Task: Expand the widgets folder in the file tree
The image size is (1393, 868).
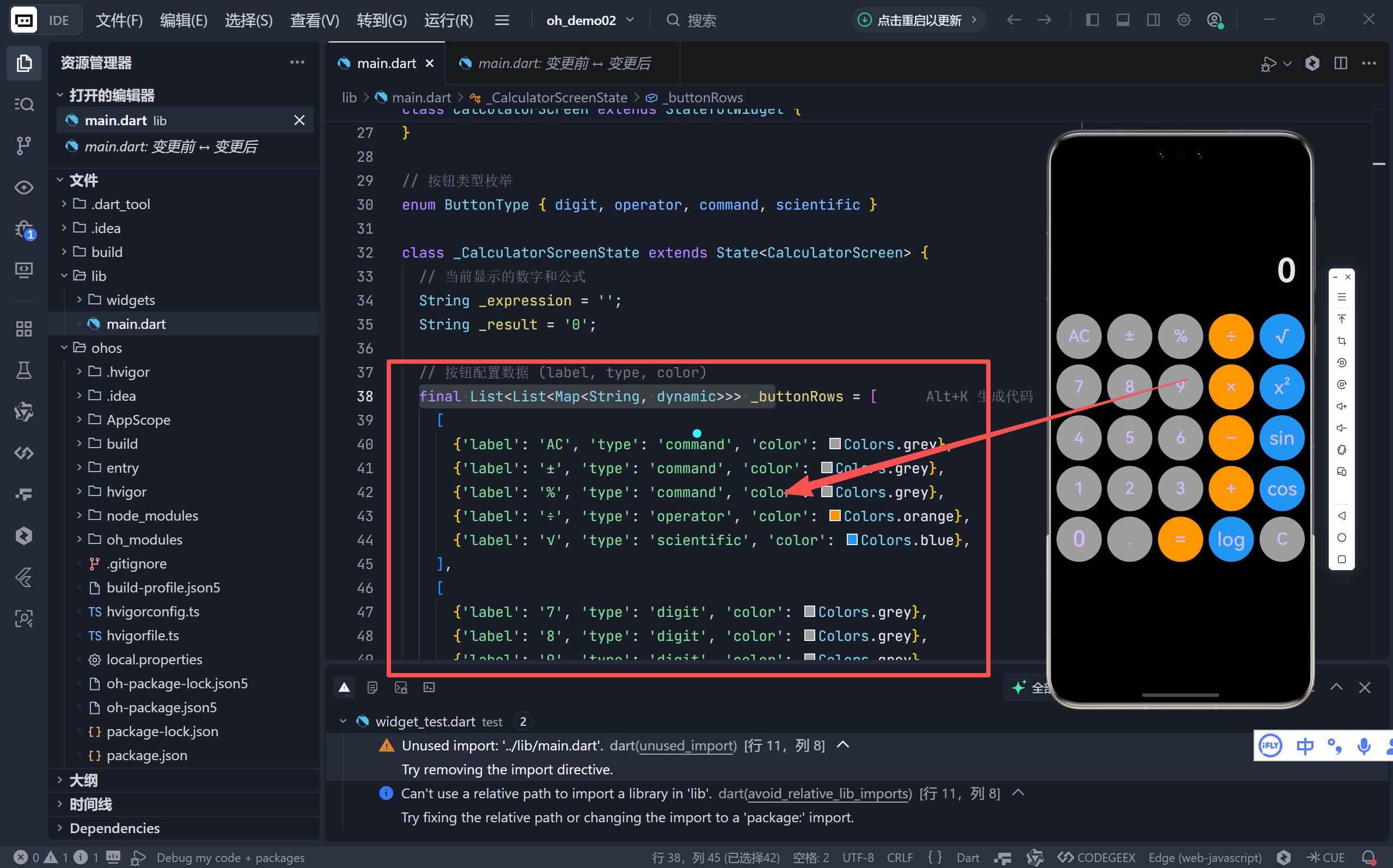Action: [x=130, y=299]
